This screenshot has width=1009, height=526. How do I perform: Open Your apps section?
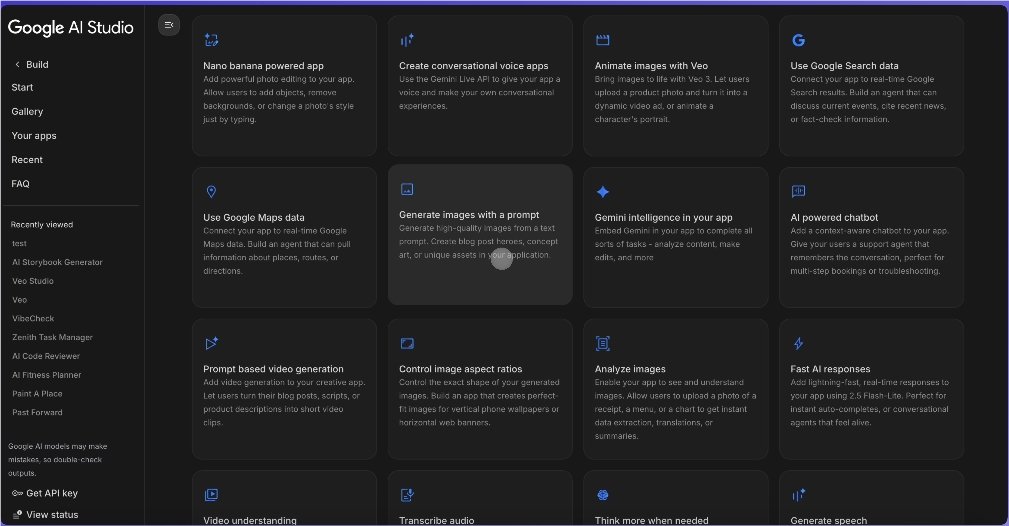tap(34, 136)
